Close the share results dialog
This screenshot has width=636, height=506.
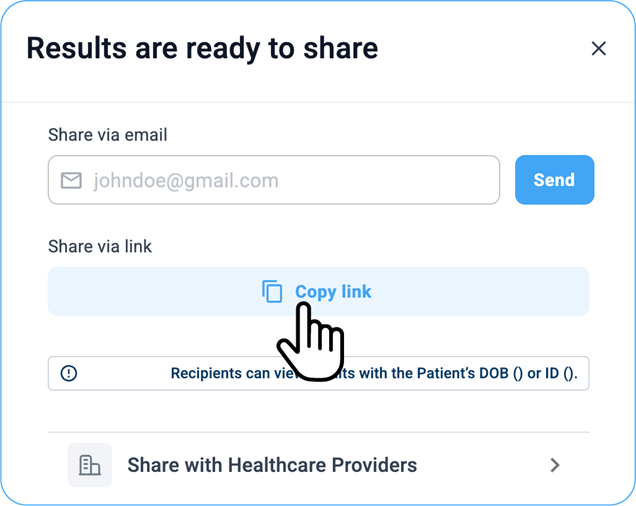point(598,48)
